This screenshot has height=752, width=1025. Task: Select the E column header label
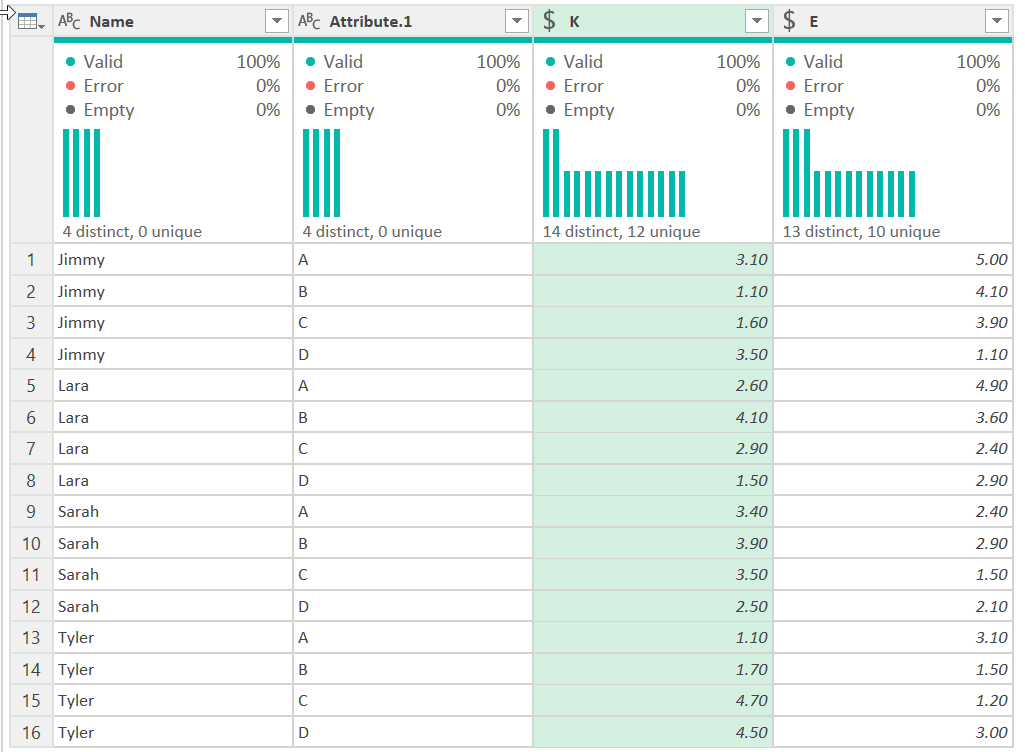pos(814,22)
